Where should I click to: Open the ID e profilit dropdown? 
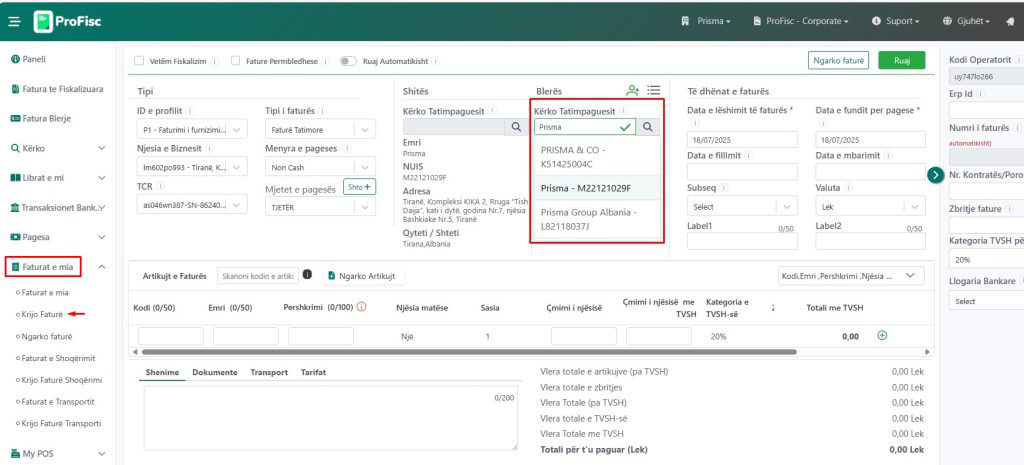point(193,129)
